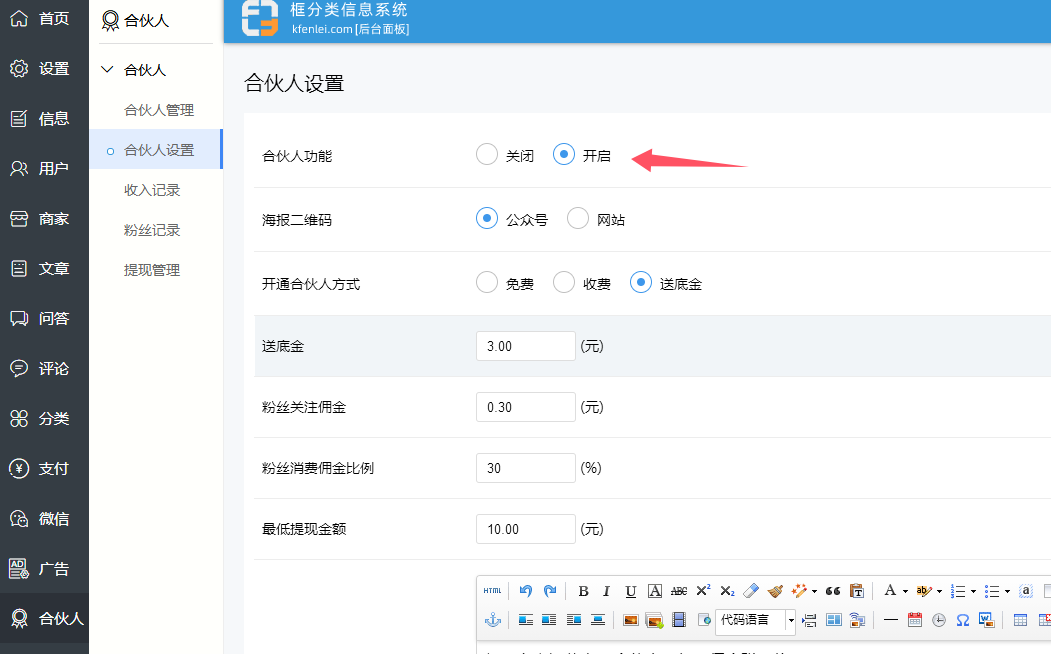This screenshot has width=1051, height=654.
Task: Open the ordered list style dropdown arrow
Action: point(973,591)
